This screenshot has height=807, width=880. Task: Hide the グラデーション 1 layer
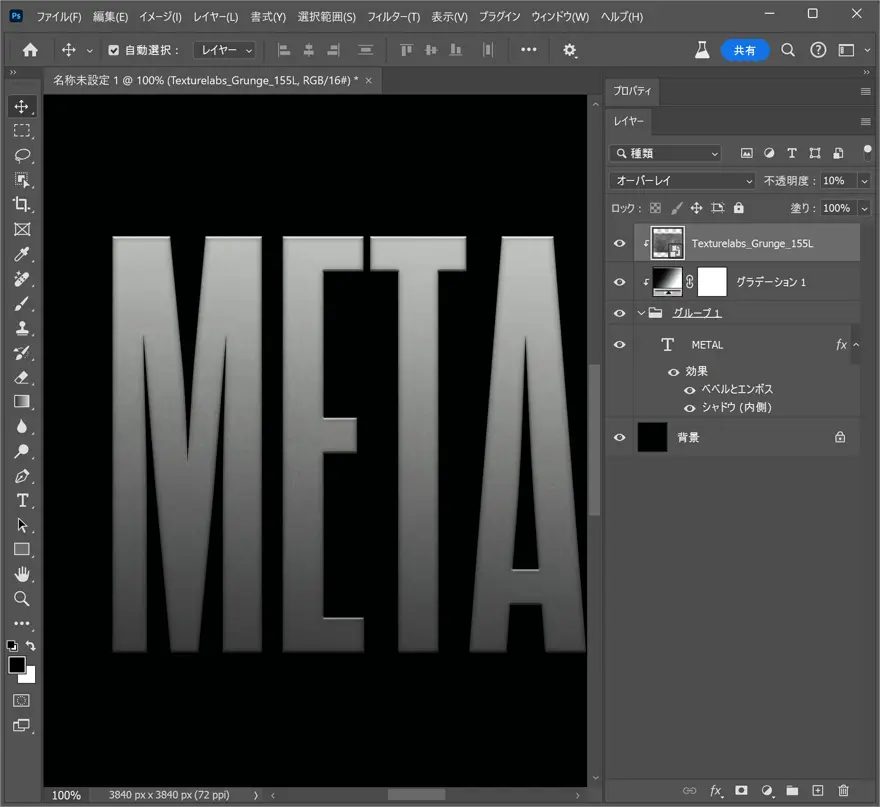[x=620, y=282]
